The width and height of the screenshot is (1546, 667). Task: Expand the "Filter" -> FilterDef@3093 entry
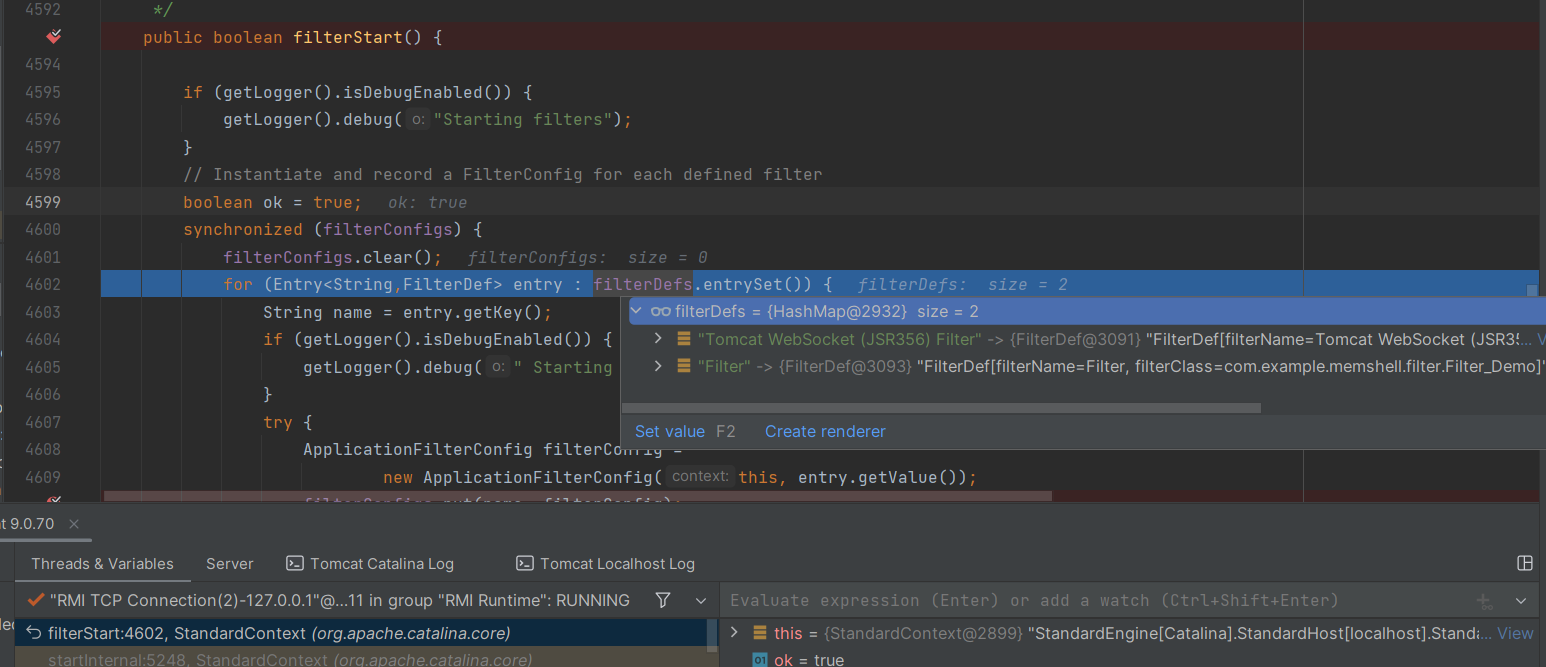[x=658, y=366]
